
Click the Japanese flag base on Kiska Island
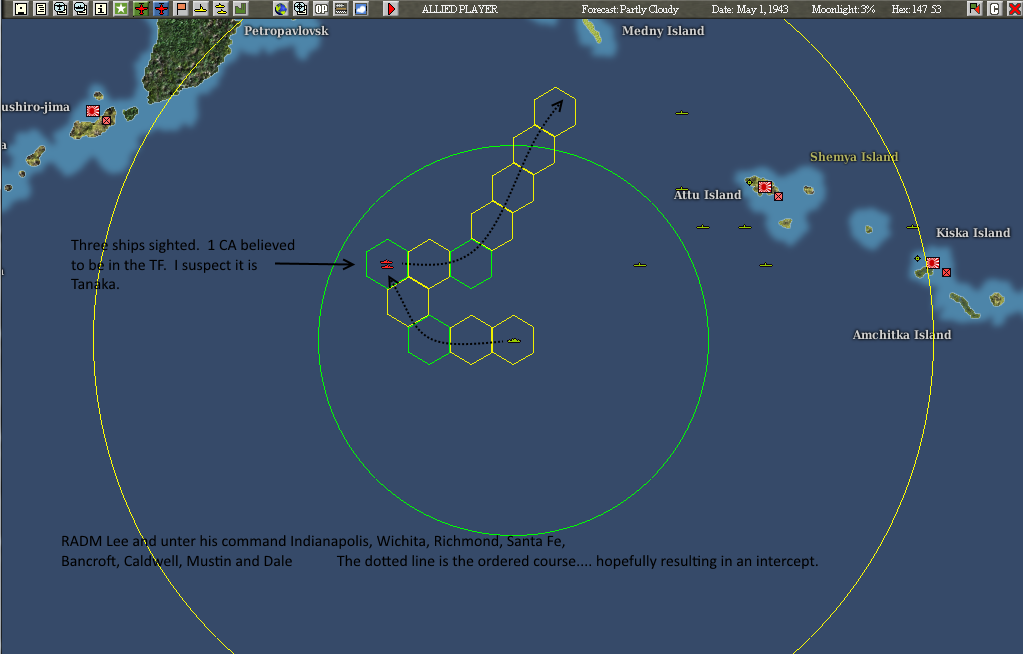click(933, 263)
